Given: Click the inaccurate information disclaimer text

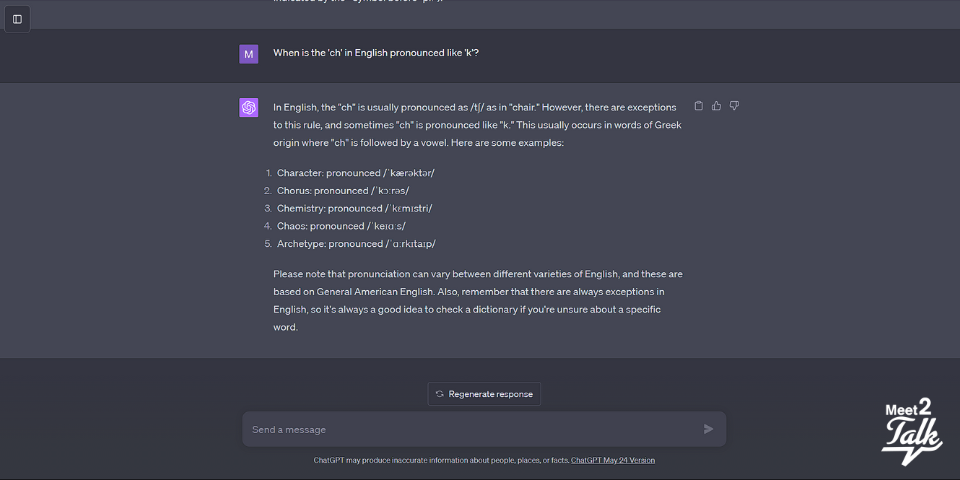Looking at the screenshot, I should point(441,460).
